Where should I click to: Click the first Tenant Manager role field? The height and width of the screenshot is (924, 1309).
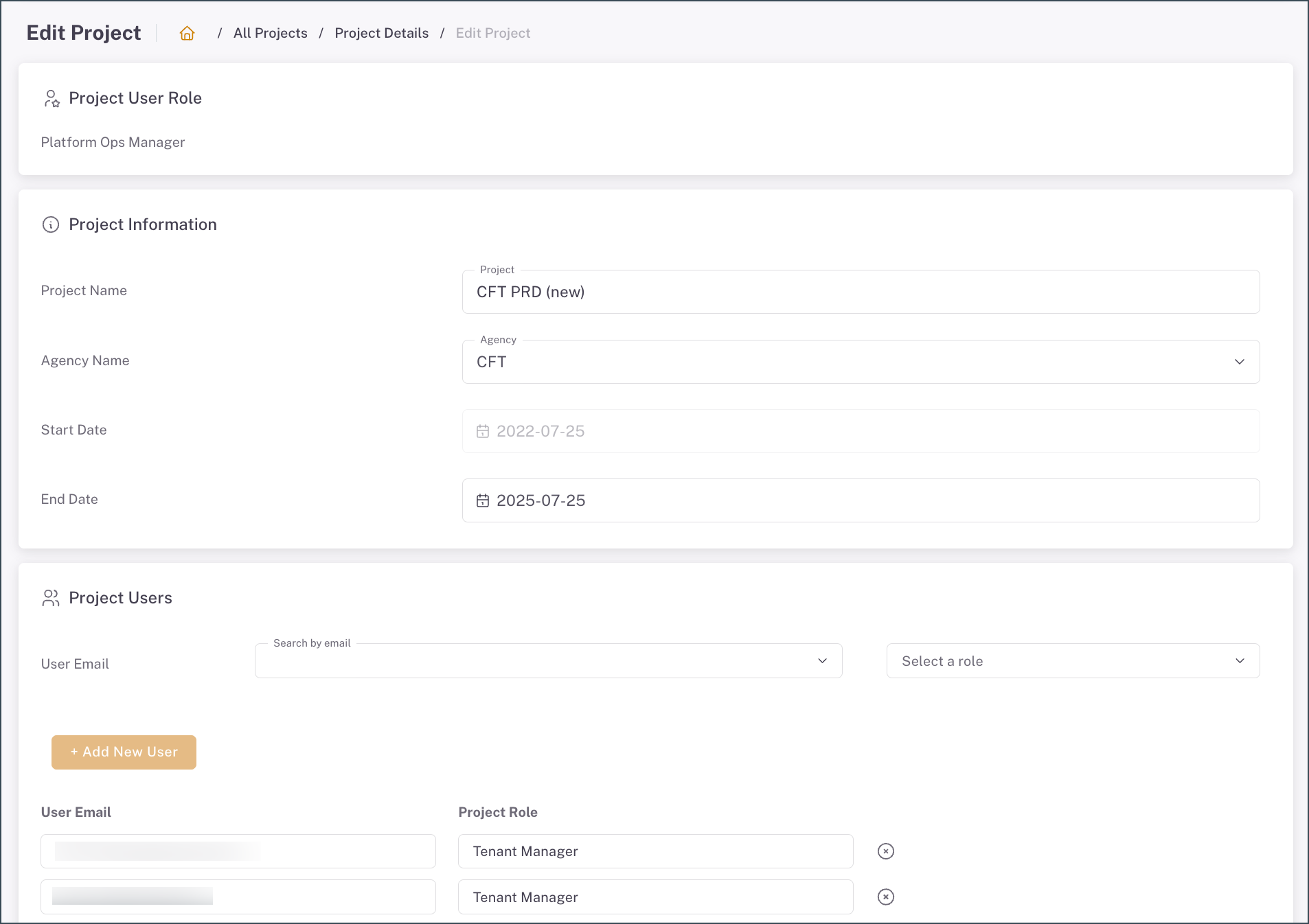click(655, 851)
